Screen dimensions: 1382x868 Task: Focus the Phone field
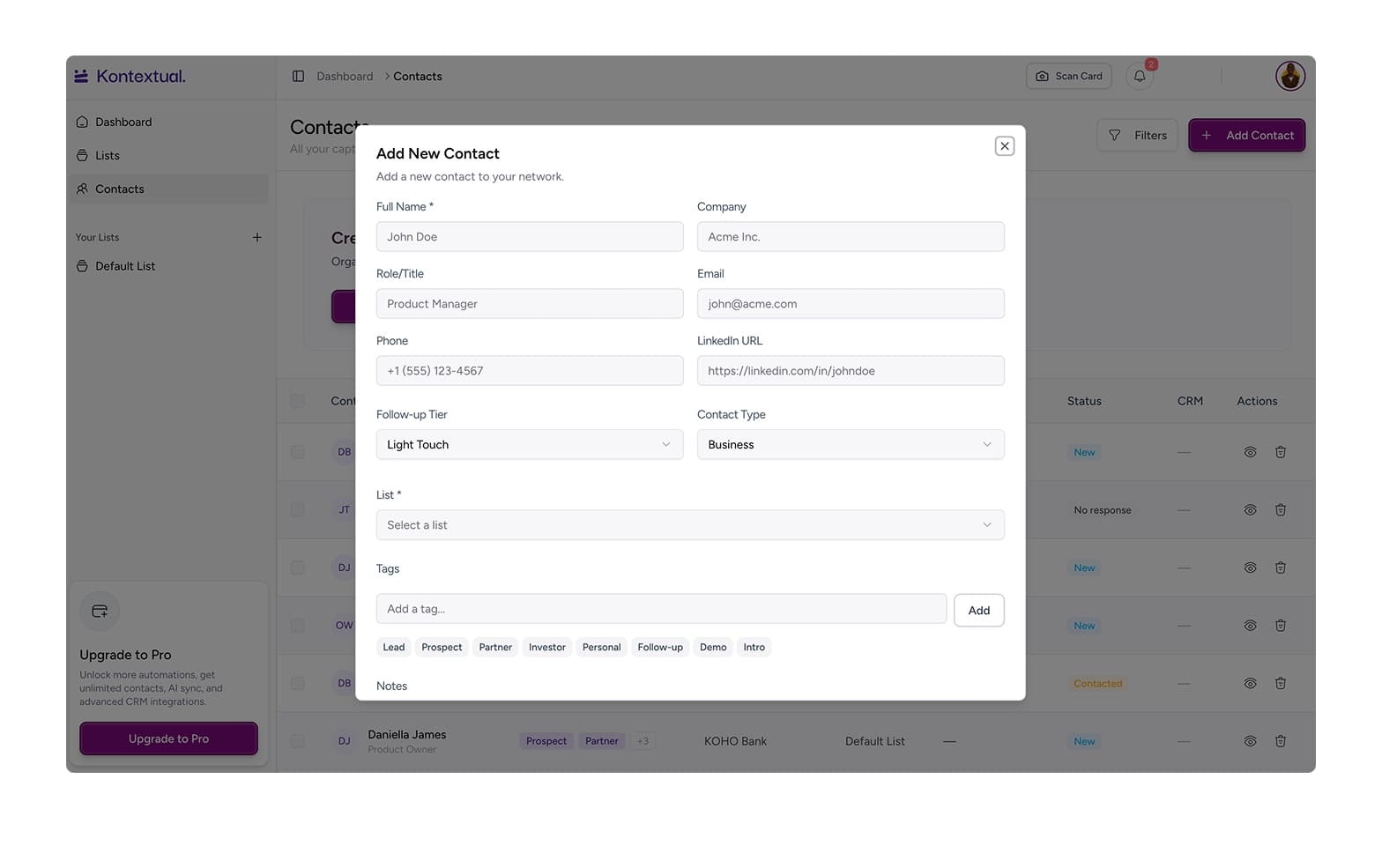[x=530, y=370]
